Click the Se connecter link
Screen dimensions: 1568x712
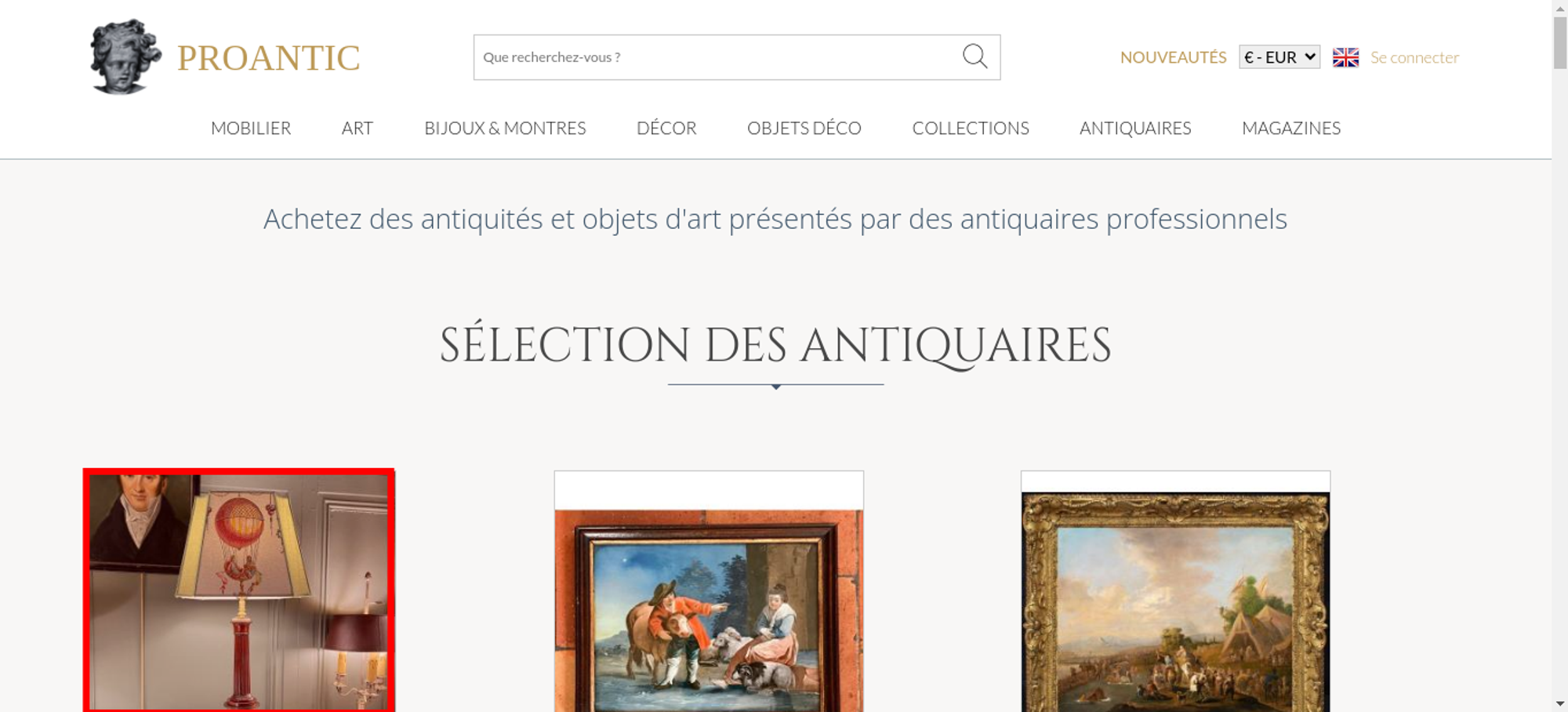pyautogui.click(x=1414, y=57)
